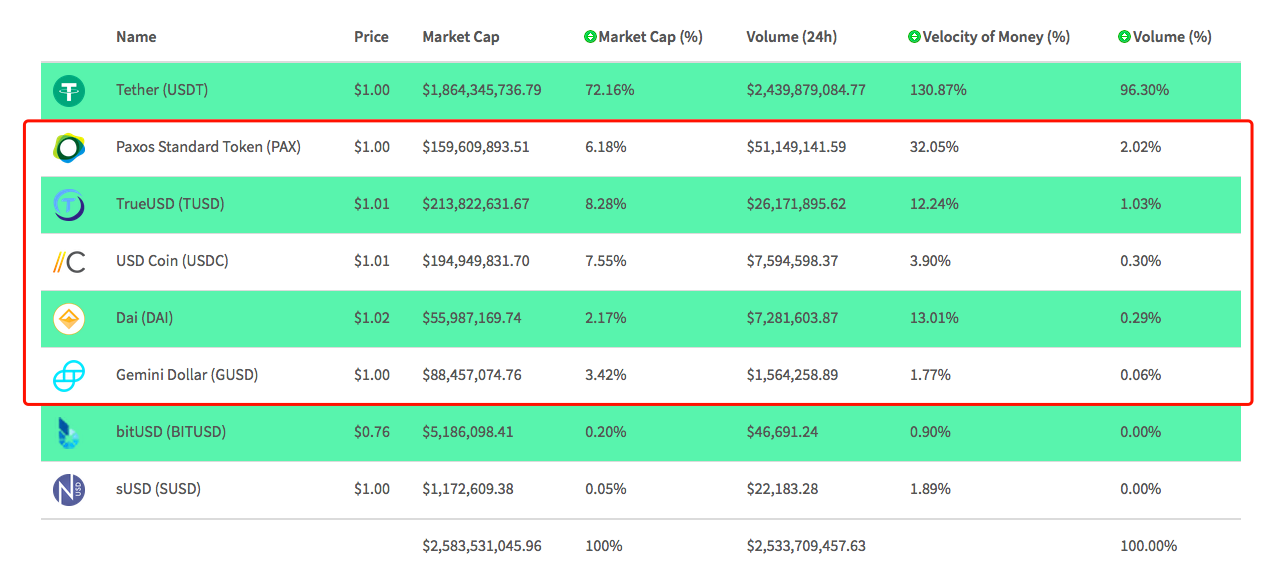Select TrueUSD market cap share 8.28%
The height and width of the screenshot is (574, 1276).
click(x=606, y=204)
